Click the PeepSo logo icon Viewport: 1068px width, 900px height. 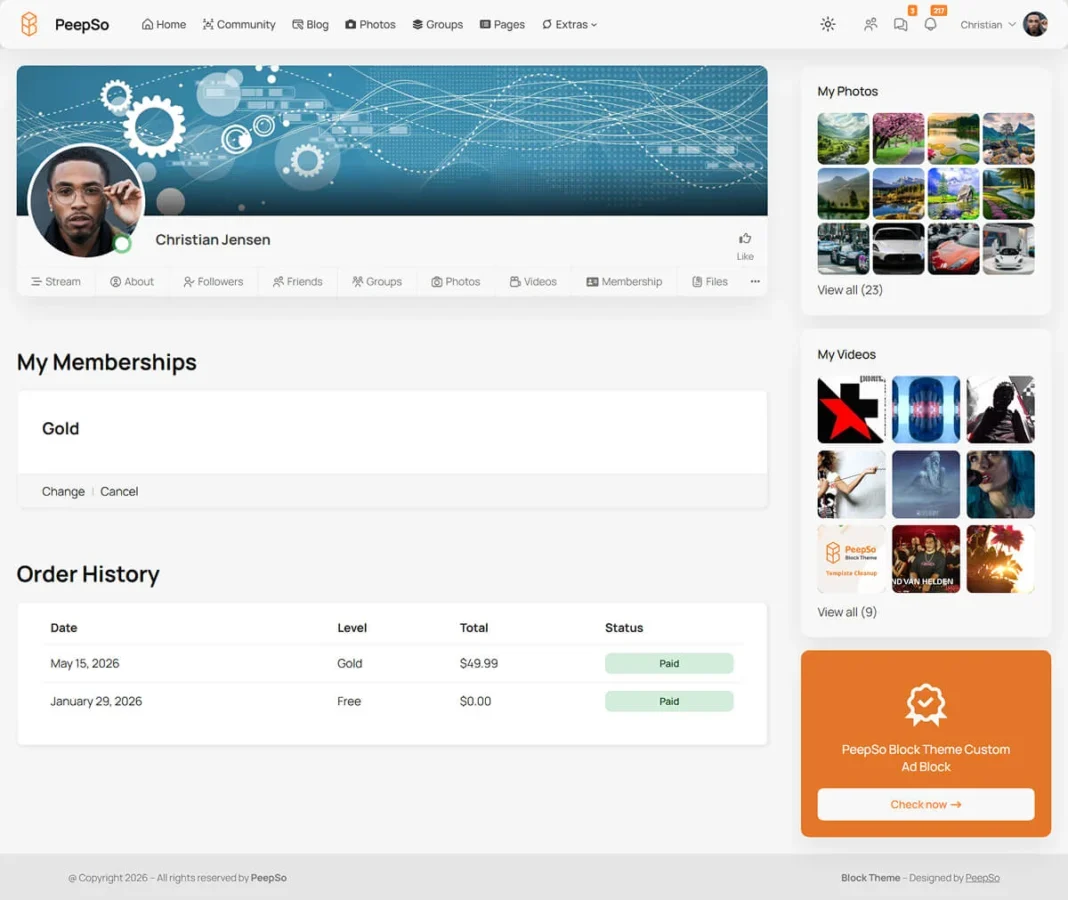tap(29, 25)
